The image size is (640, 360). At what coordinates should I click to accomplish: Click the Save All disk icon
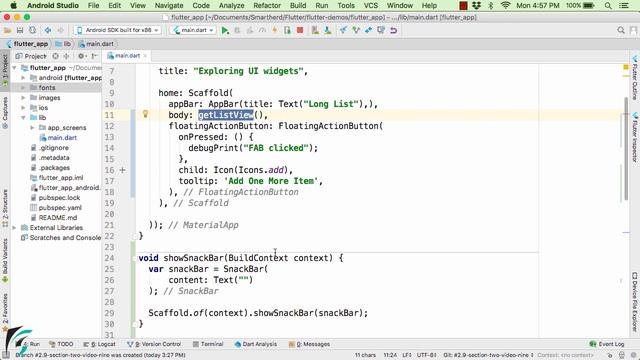click(20, 30)
